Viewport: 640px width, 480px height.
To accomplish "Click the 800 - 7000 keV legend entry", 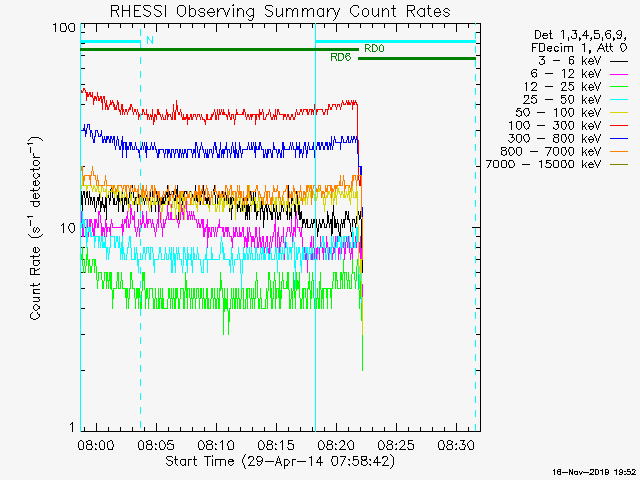I will coord(564,151).
